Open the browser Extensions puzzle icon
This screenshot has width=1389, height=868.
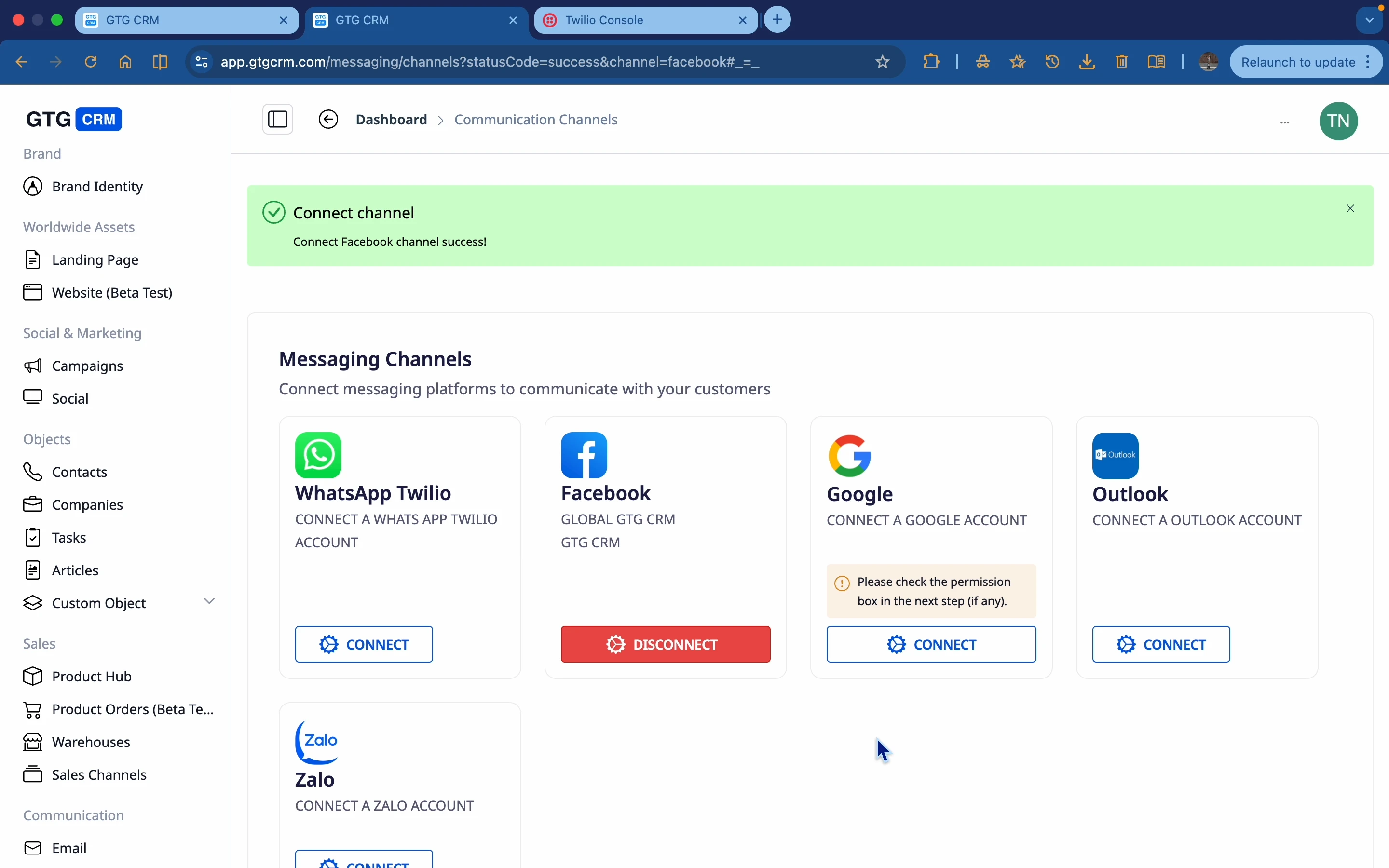click(x=930, y=61)
